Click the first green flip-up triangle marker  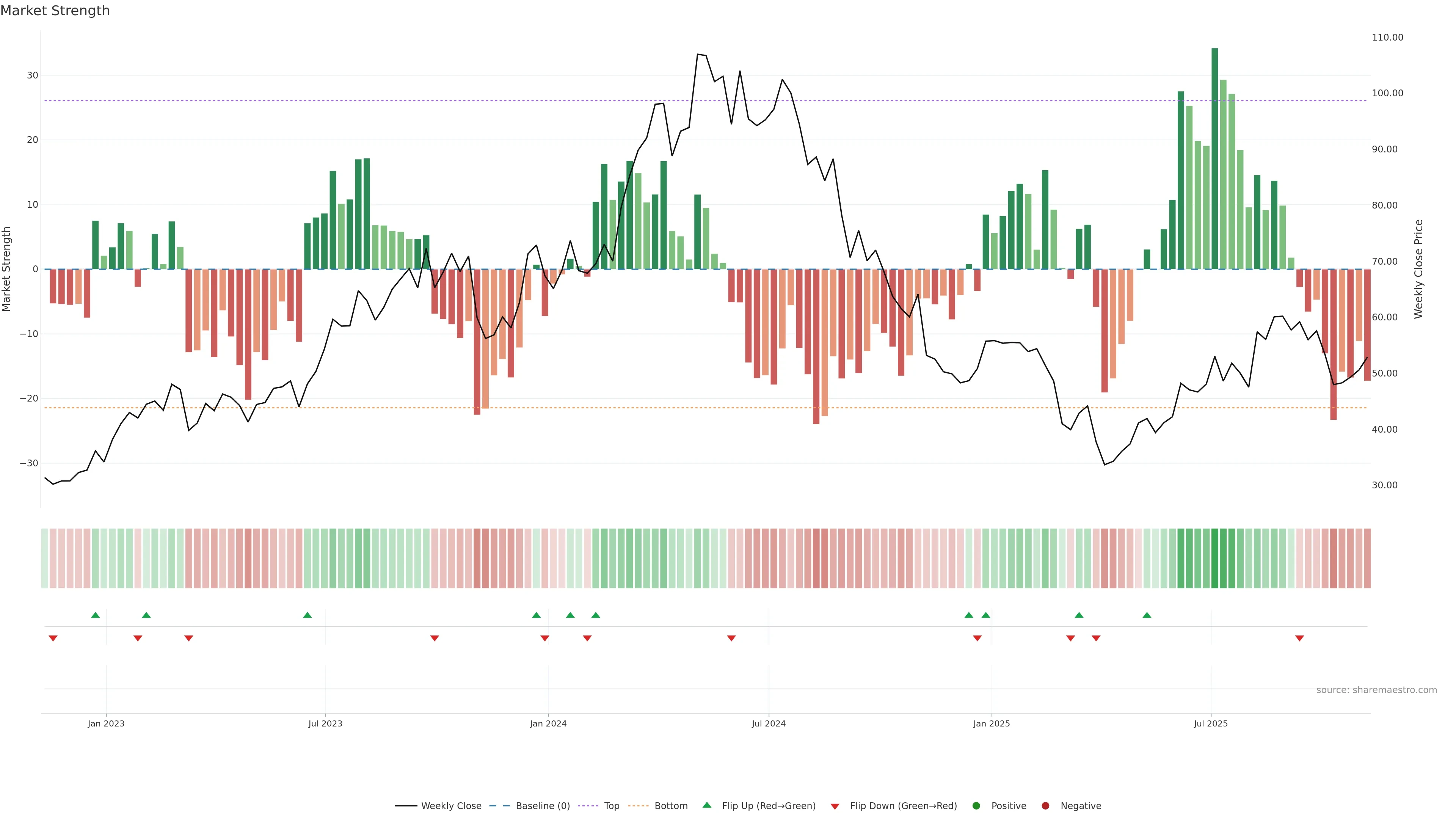[96, 615]
